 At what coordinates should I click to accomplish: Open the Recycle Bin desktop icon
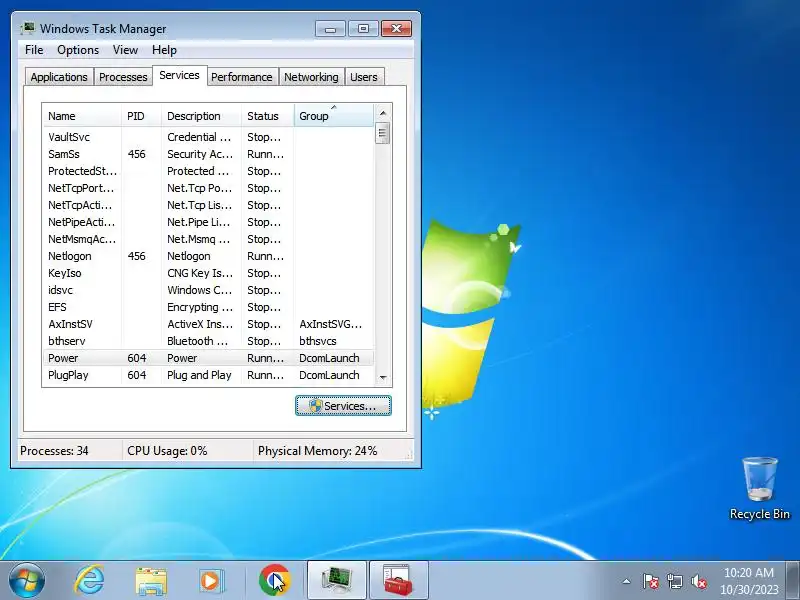pyautogui.click(x=760, y=488)
